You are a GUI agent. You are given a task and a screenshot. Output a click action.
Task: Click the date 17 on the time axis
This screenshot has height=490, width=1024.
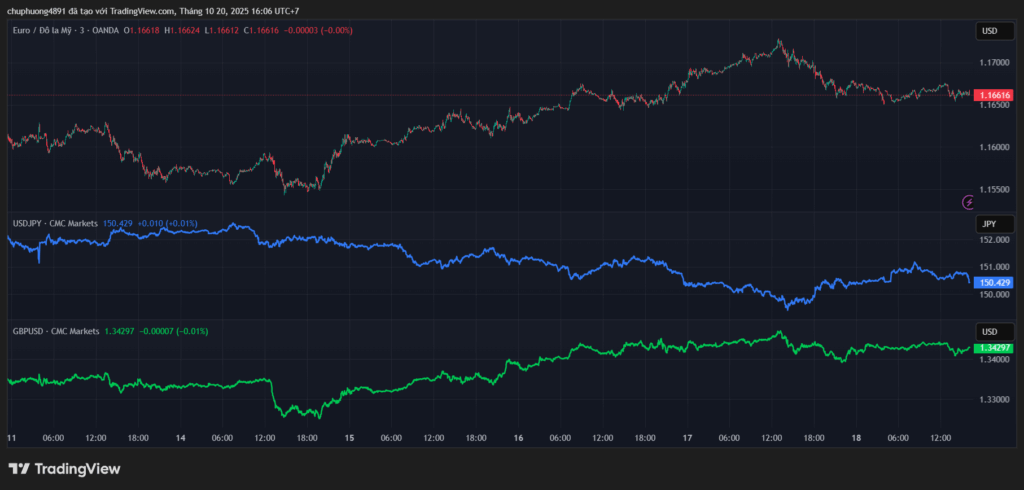[687, 438]
